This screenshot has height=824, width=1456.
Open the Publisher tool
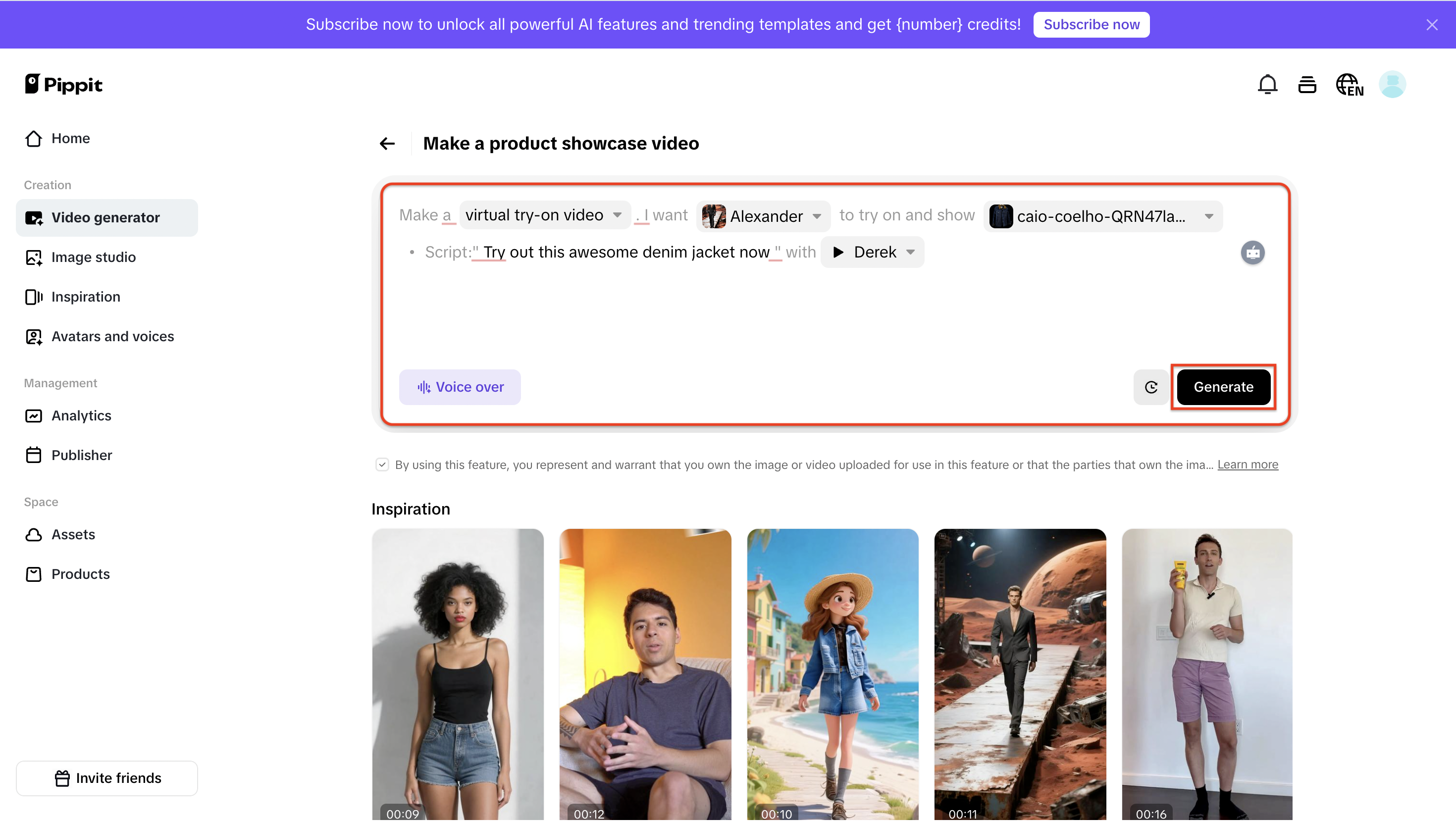click(82, 455)
